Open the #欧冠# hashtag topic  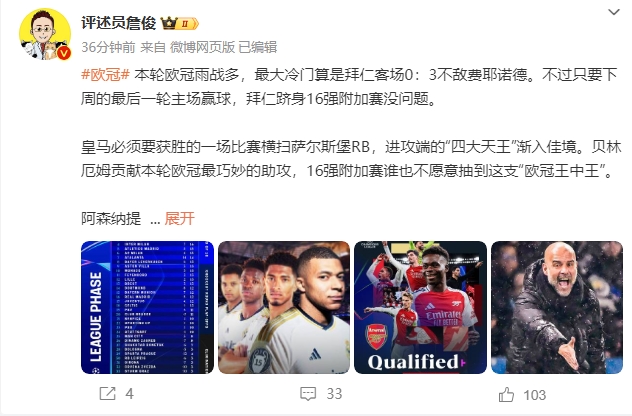[105, 75]
